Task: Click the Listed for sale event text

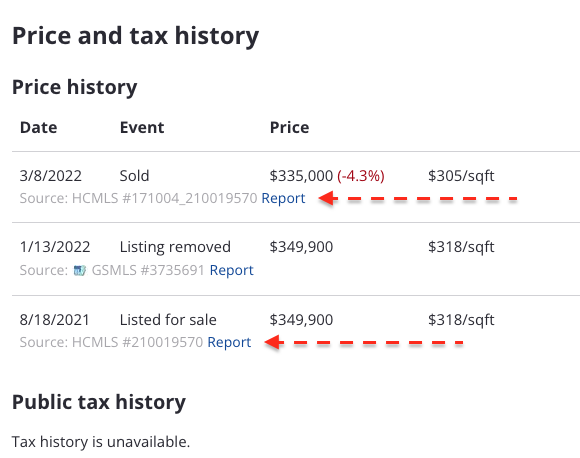Action: click(x=168, y=320)
